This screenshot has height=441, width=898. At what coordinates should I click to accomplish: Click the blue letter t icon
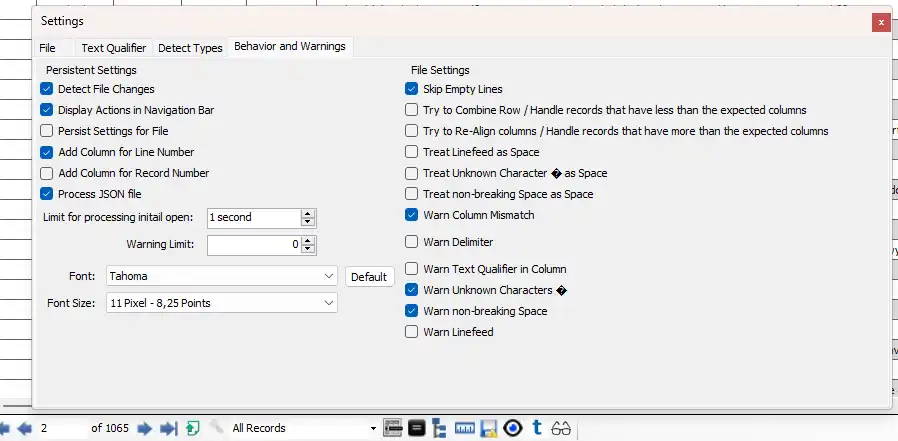[537, 427]
